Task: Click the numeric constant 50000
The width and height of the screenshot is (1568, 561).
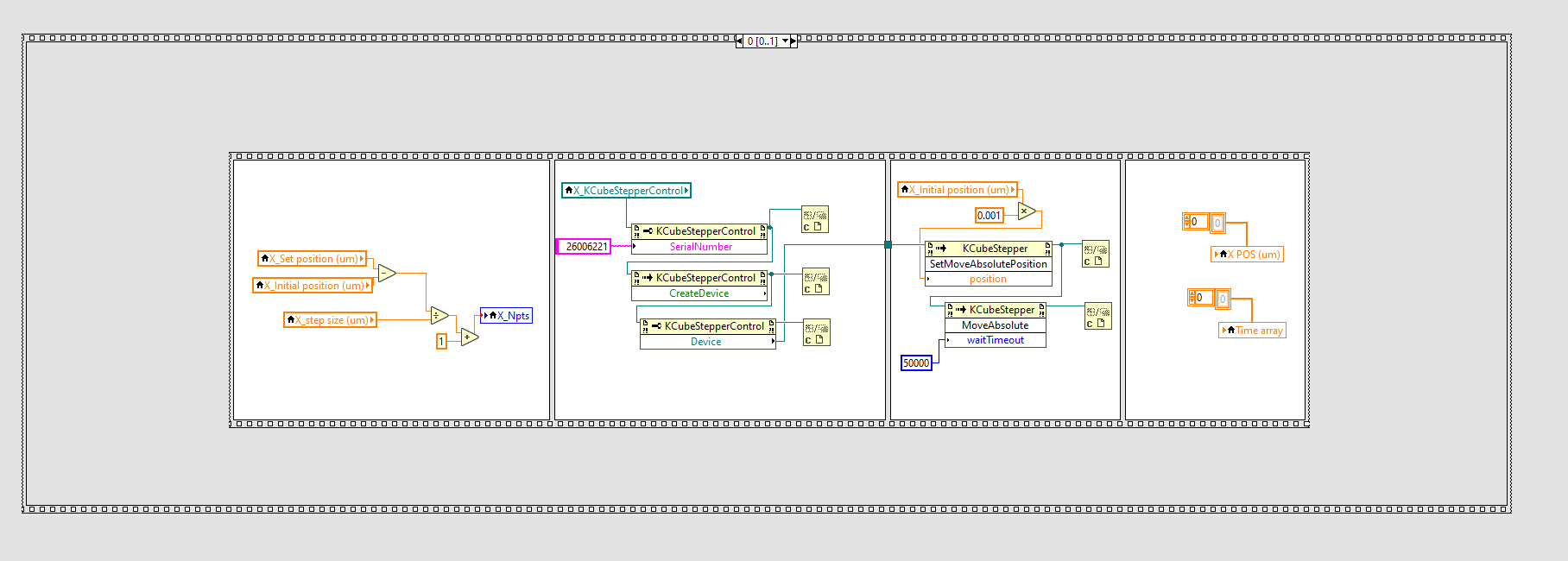Action: (x=916, y=363)
